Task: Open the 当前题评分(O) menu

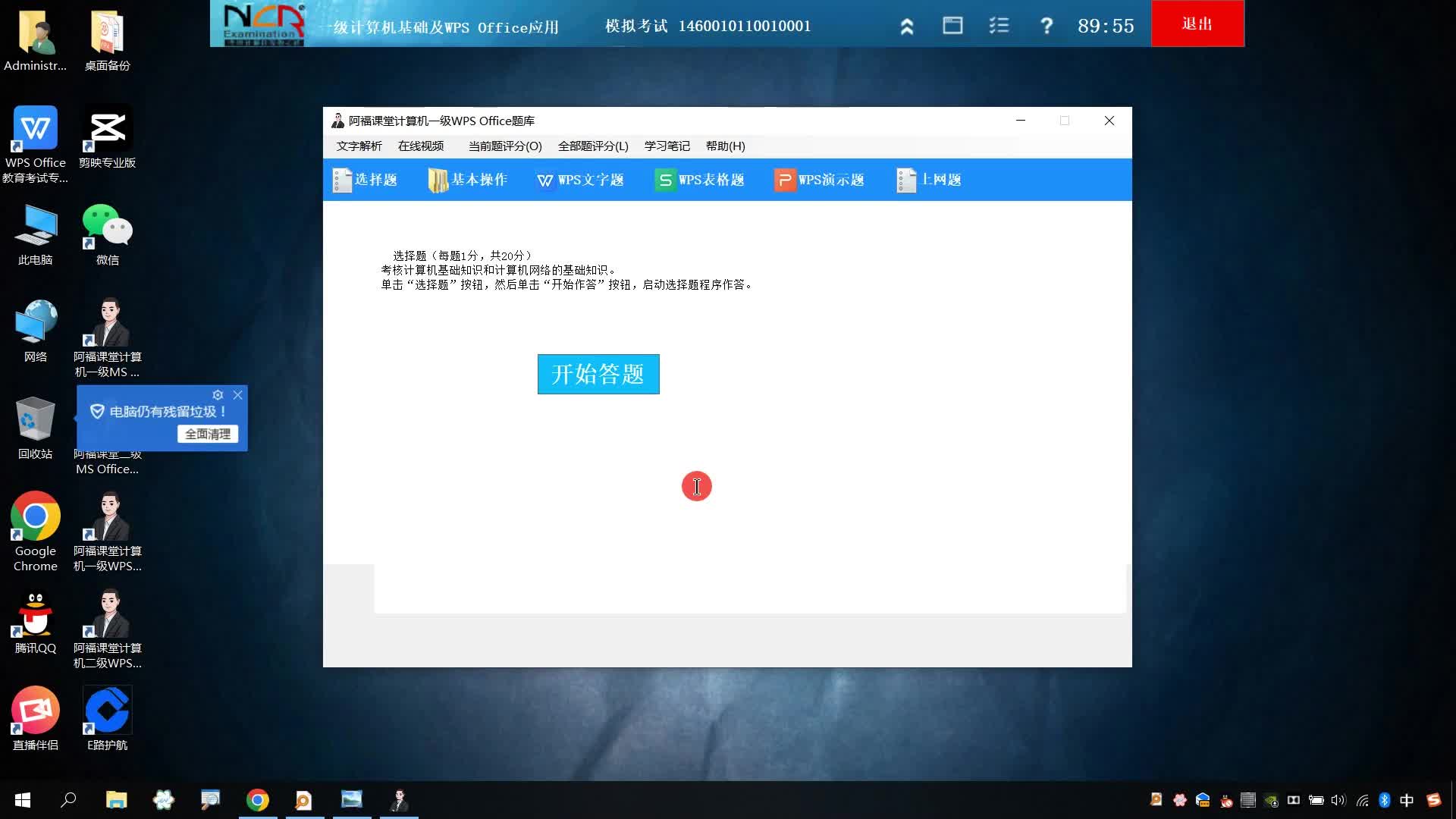Action: click(x=505, y=146)
